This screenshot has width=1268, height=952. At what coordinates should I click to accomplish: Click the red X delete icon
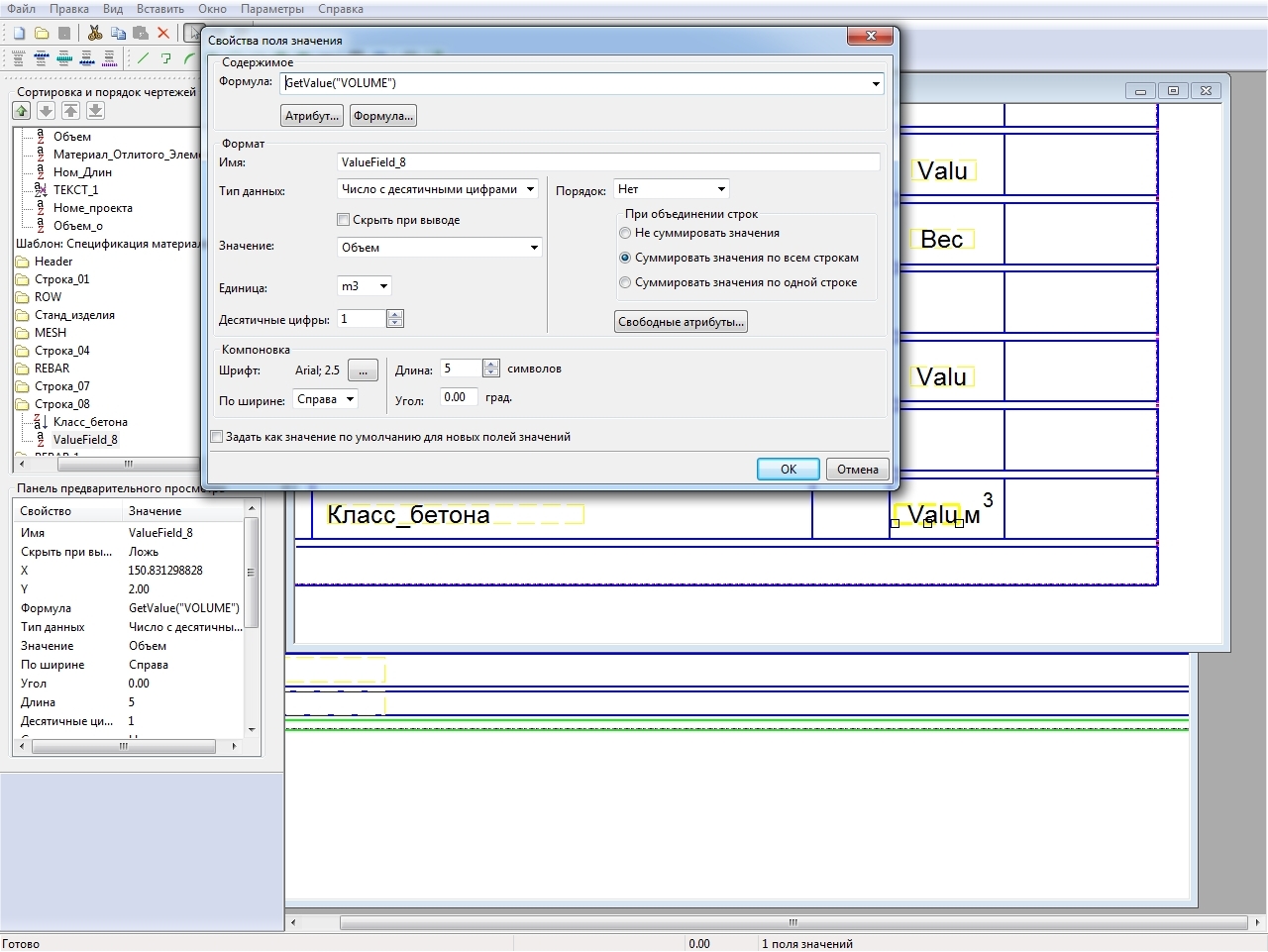tap(164, 33)
